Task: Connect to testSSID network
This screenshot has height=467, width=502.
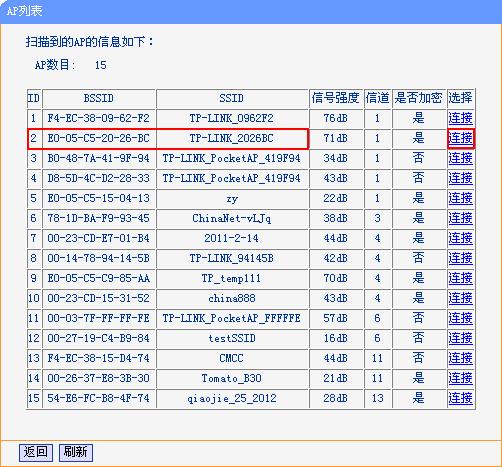Action: point(460,338)
